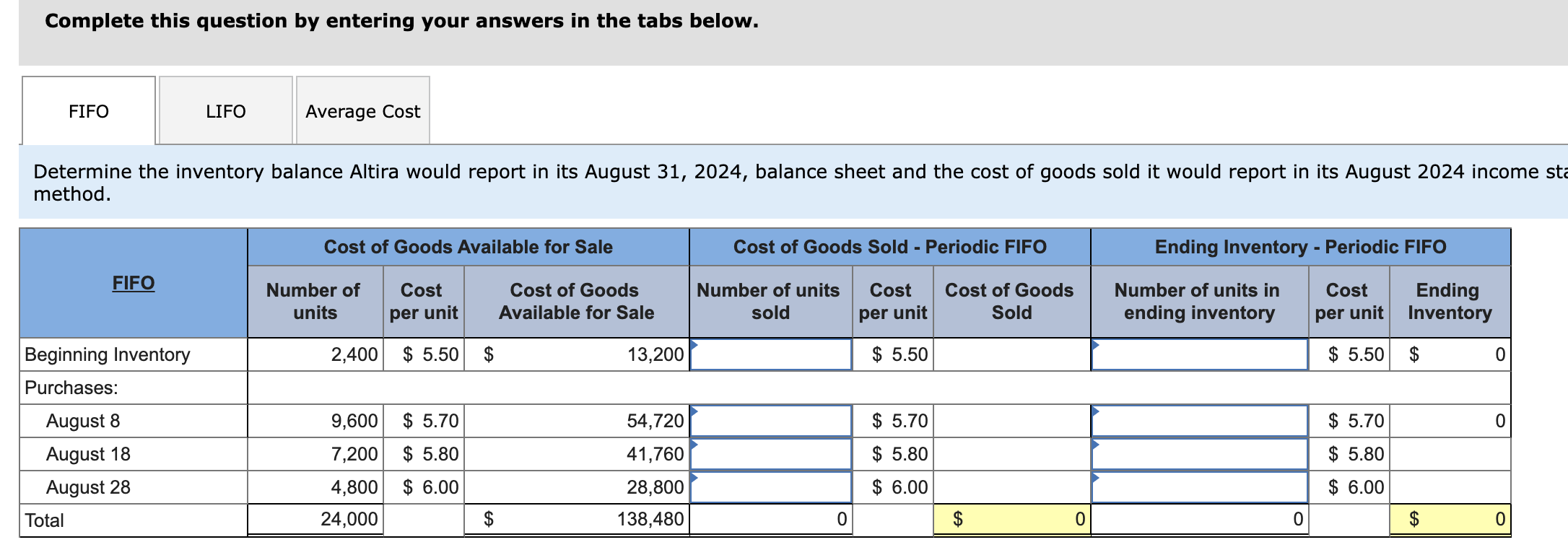Select the FIFO tab
1568x550 pixels.
tap(88, 110)
